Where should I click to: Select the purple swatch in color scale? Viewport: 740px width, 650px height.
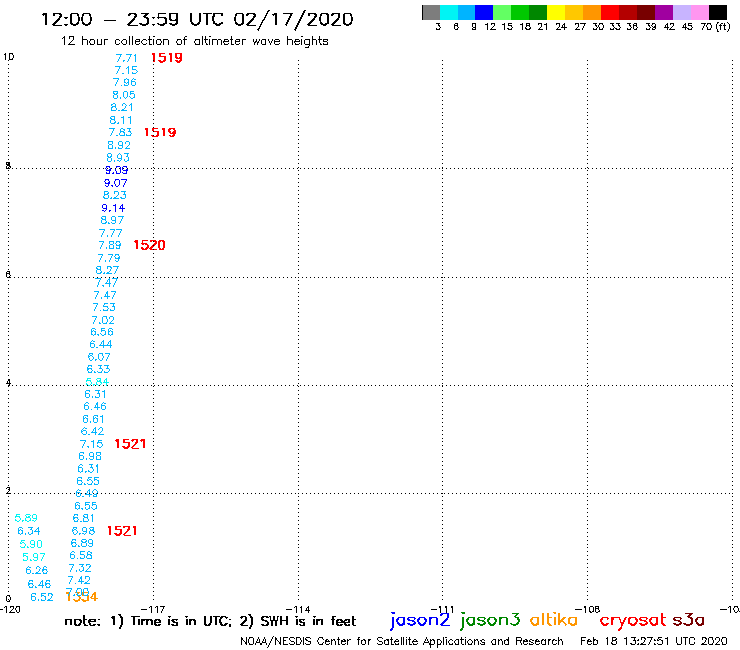pyautogui.click(x=664, y=12)
